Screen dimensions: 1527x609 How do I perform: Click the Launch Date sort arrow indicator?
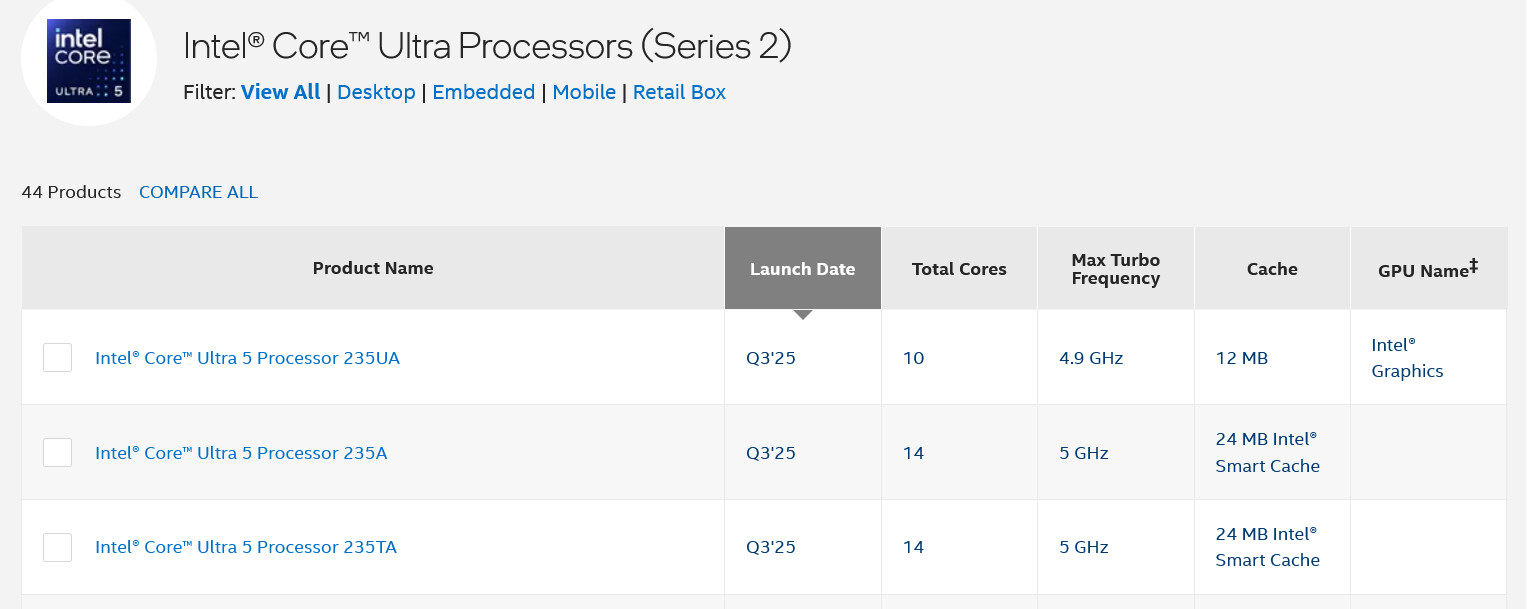click(802, 315)
